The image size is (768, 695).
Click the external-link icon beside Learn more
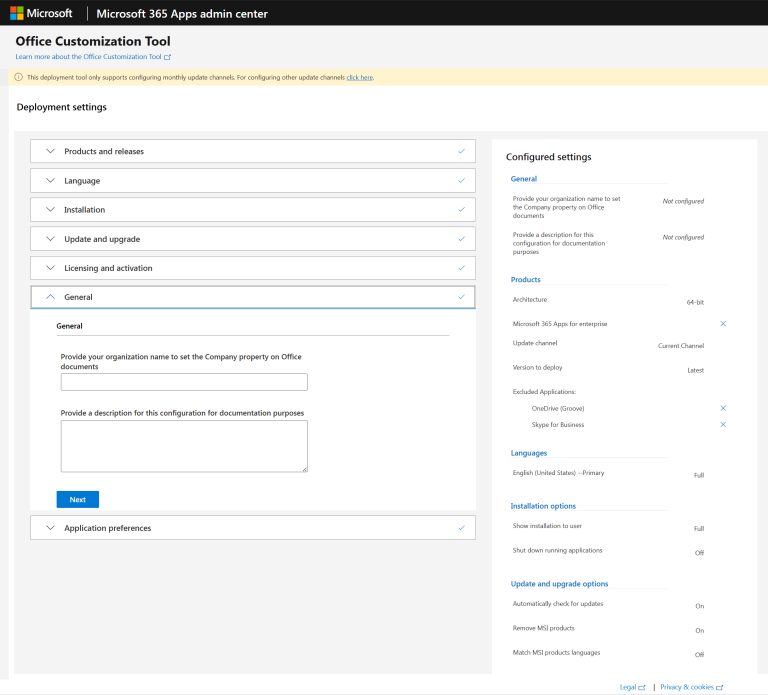pos(168,57)
